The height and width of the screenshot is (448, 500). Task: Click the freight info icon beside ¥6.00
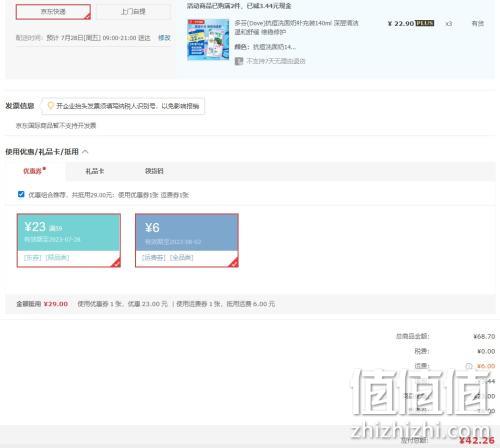click(x=469, y=366)
